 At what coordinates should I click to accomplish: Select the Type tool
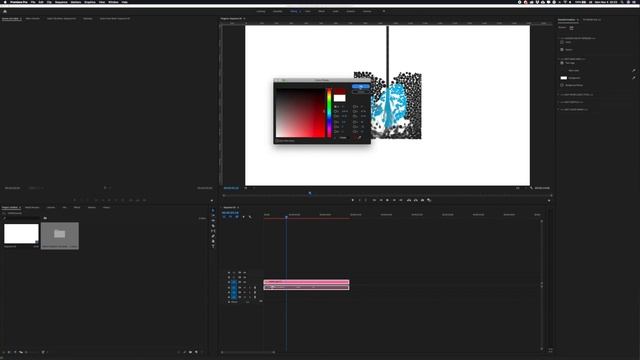coord(213,246)
